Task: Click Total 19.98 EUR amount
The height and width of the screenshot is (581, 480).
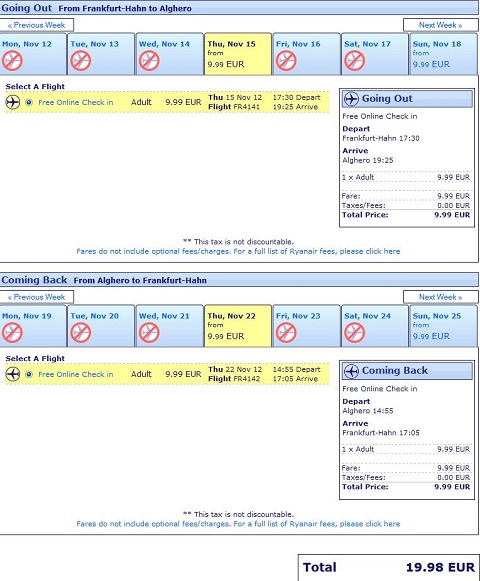Action: 440,567
